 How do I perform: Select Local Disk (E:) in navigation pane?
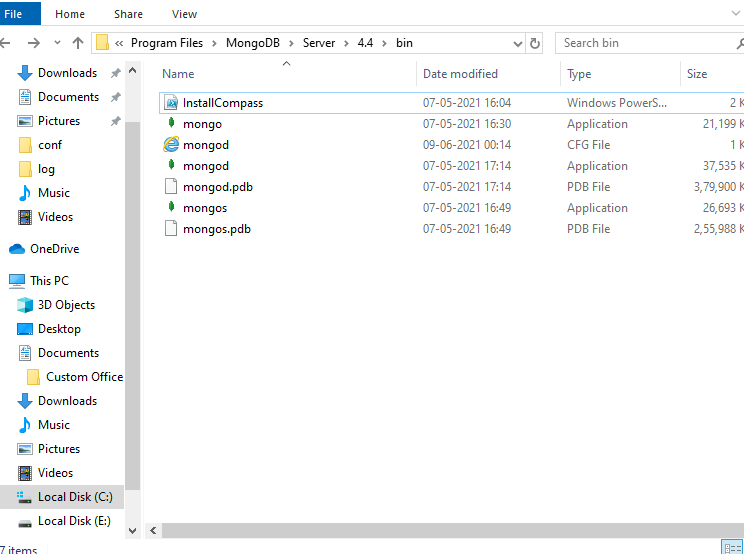click(73, 521)
